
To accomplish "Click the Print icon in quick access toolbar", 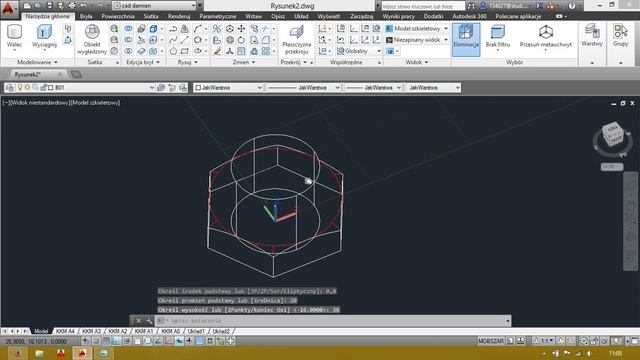I will [72, 6].
